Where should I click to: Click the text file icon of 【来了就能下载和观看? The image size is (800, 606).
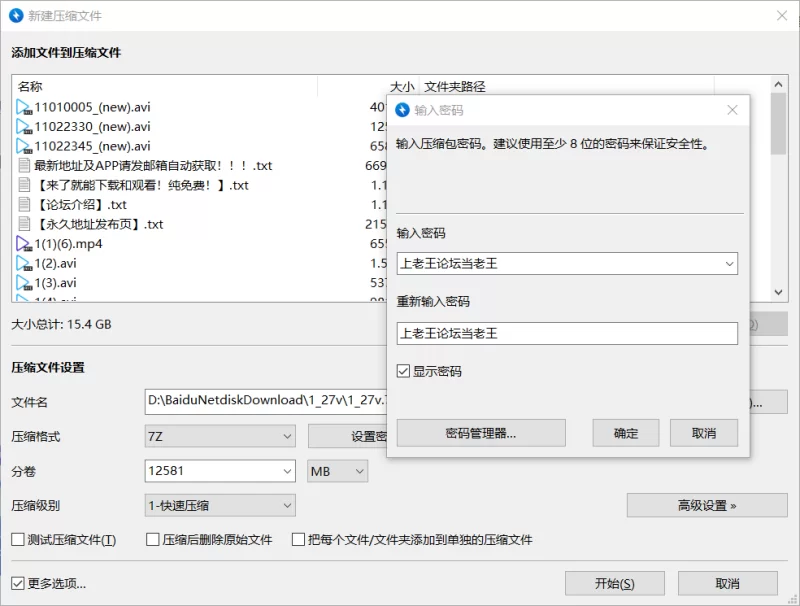24,185
